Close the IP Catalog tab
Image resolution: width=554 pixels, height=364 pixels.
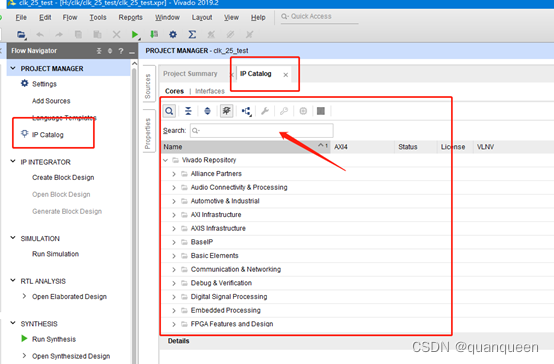click(285, 75)
